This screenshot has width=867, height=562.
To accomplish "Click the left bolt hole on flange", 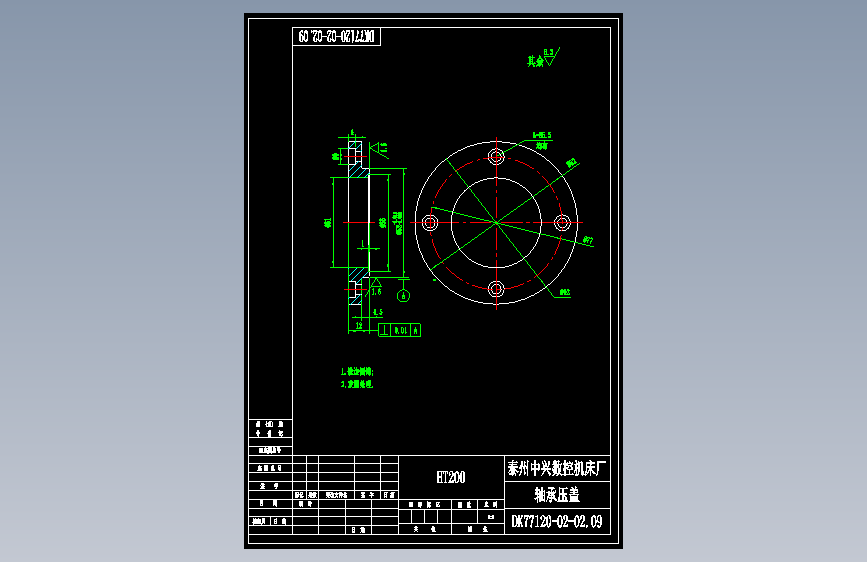I will click(x=430, y=223).
